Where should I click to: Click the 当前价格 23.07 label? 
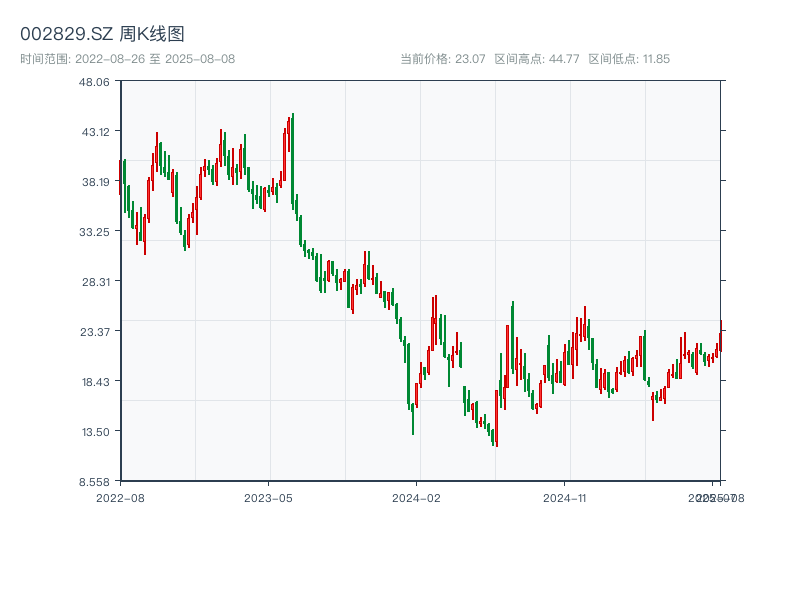[x=442, y=59]
